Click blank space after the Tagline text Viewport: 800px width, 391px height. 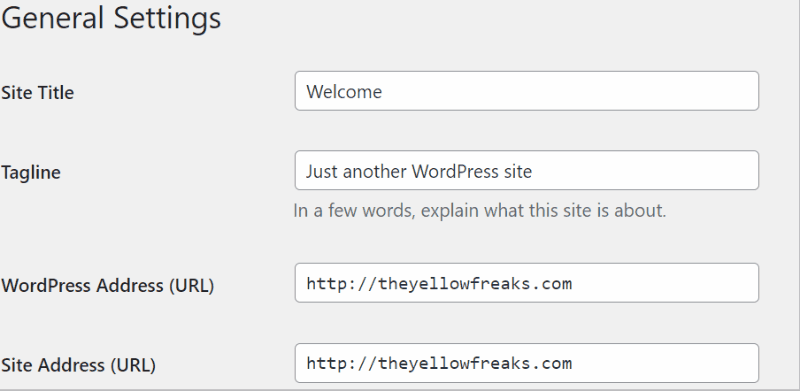pyautogui.click(x=643, y=170)
